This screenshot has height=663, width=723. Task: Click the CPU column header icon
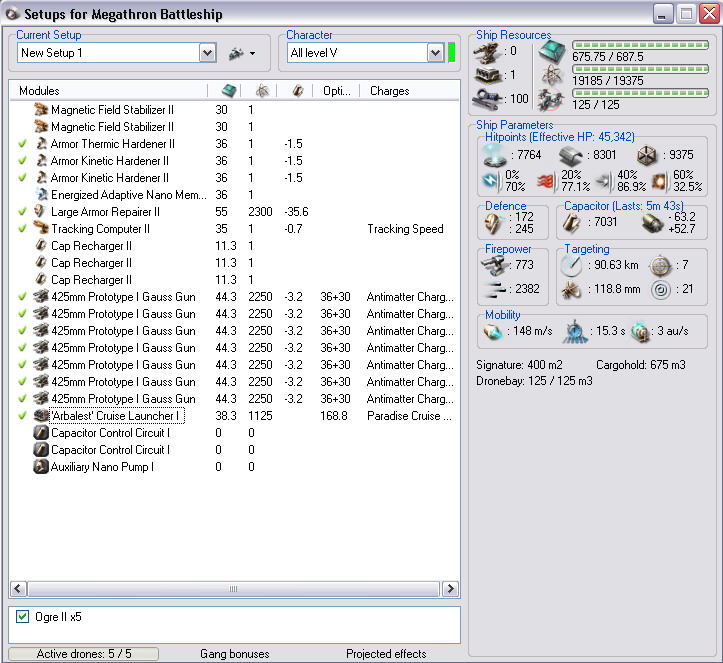click(229, 91)
